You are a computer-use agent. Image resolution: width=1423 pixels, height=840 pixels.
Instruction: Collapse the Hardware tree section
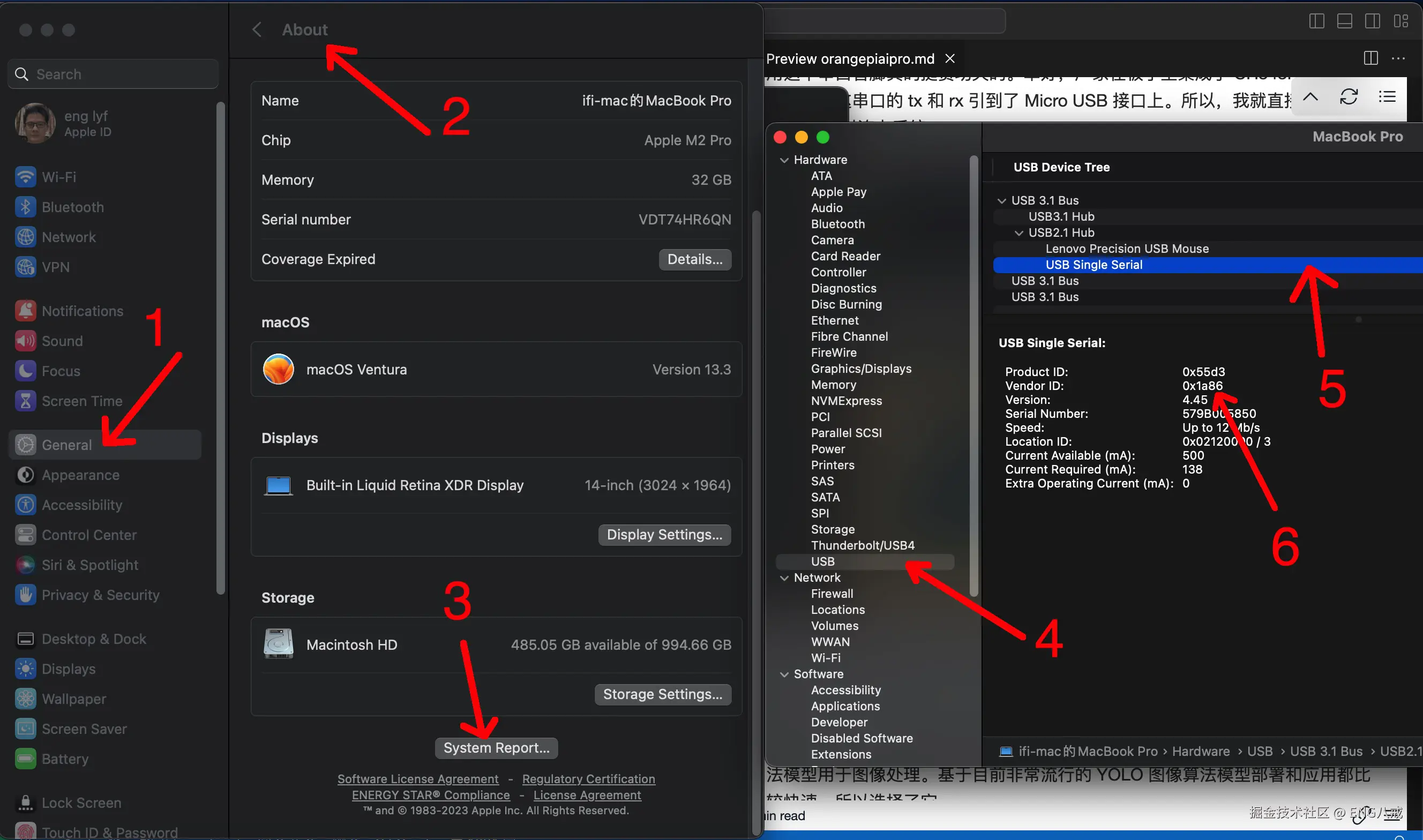click(x=784, y=160)
